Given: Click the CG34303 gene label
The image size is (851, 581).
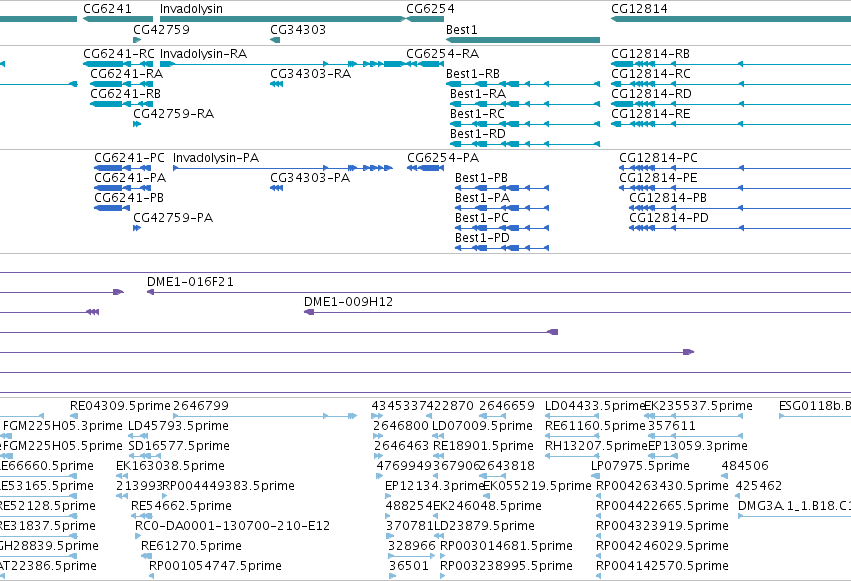Looking at the screenshot, I should (x=298, y=29).
